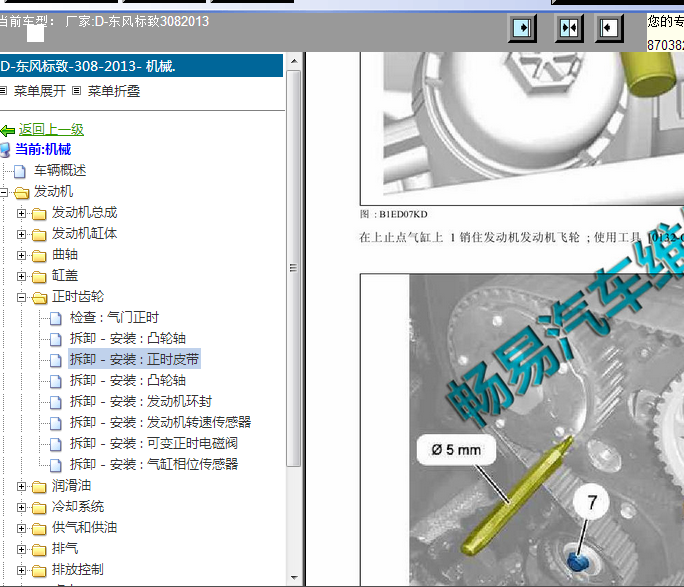684x587 pixels.
Task: Select the 当前:机械 root label
Action: (43, 149)
